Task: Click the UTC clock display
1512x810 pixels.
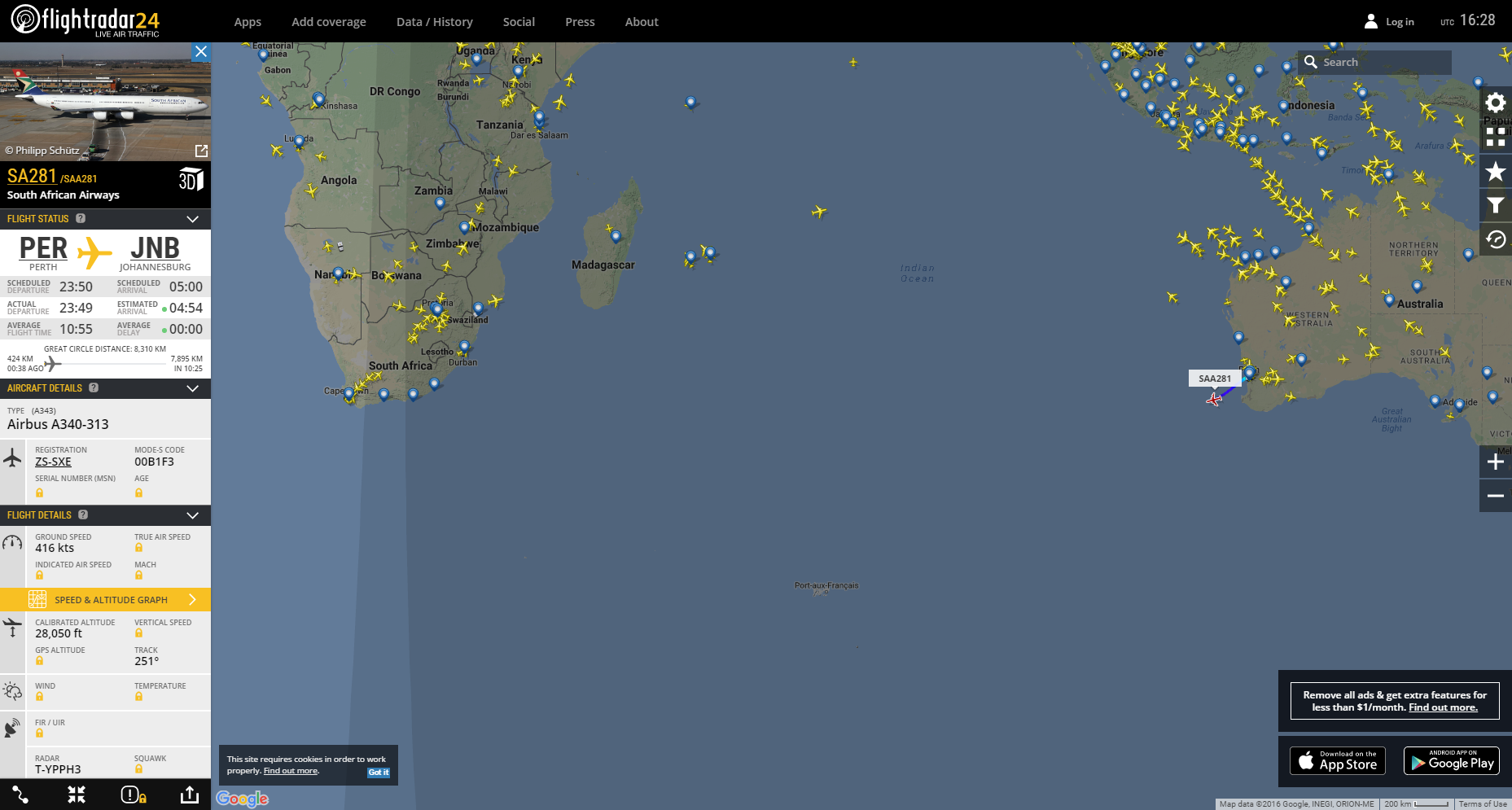Action: (x=1468, y=20)
